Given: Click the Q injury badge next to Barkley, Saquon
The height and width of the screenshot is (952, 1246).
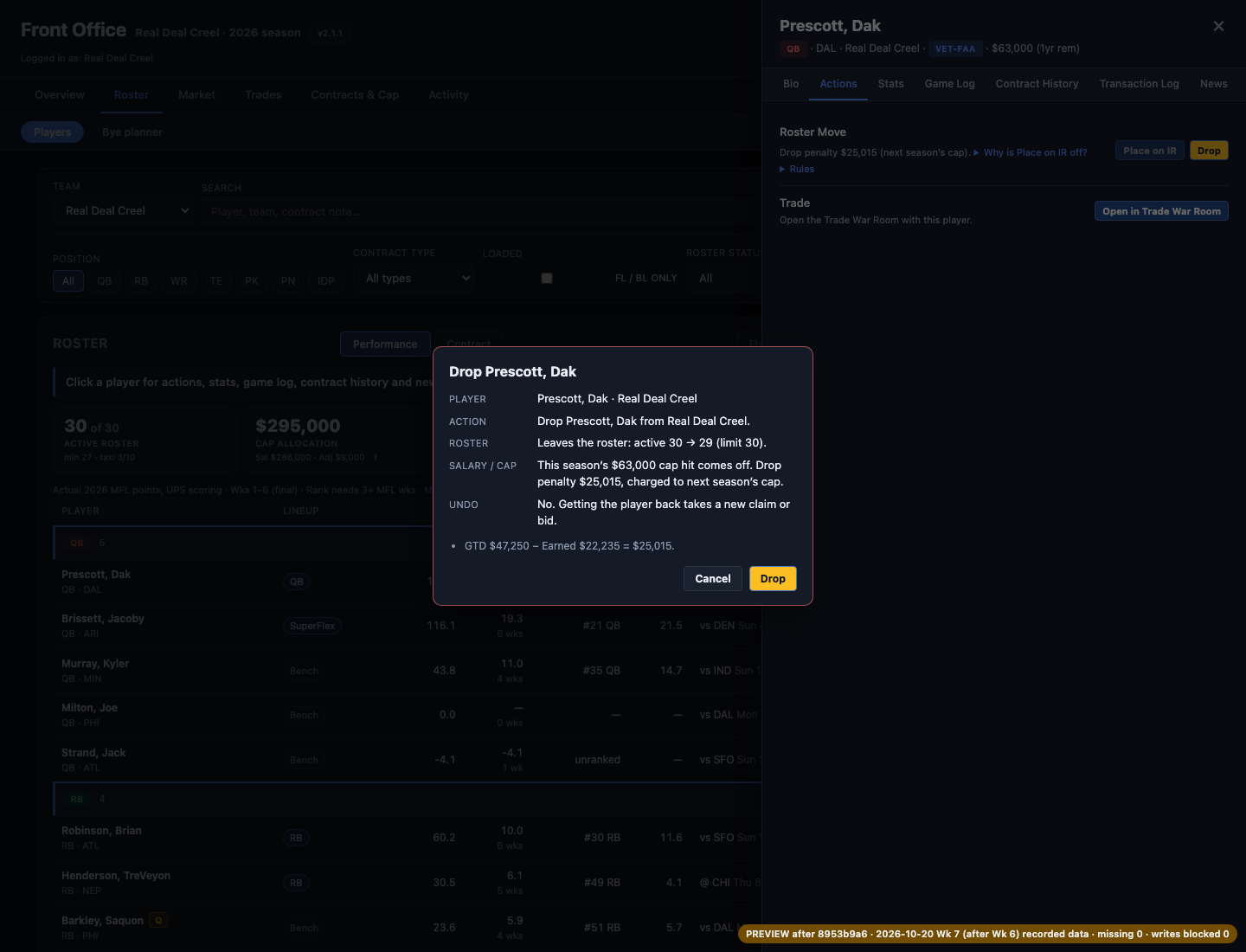Looking at the screenshot, I should (x=158, y=920).
